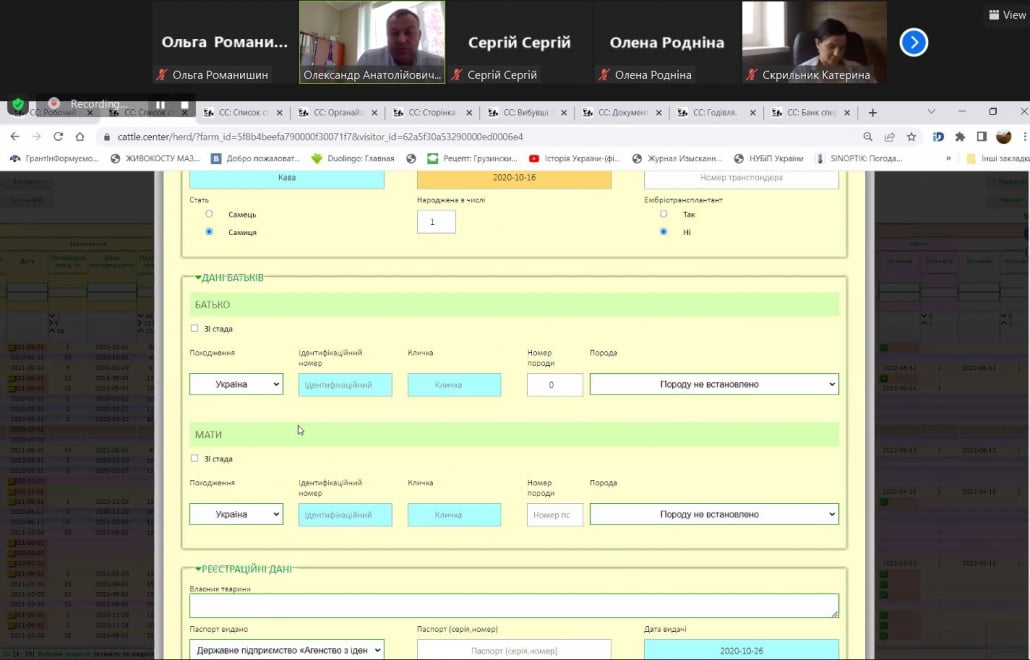
Task: Check the Зі стада box under БАТЬКО
Action: point(194,328)
